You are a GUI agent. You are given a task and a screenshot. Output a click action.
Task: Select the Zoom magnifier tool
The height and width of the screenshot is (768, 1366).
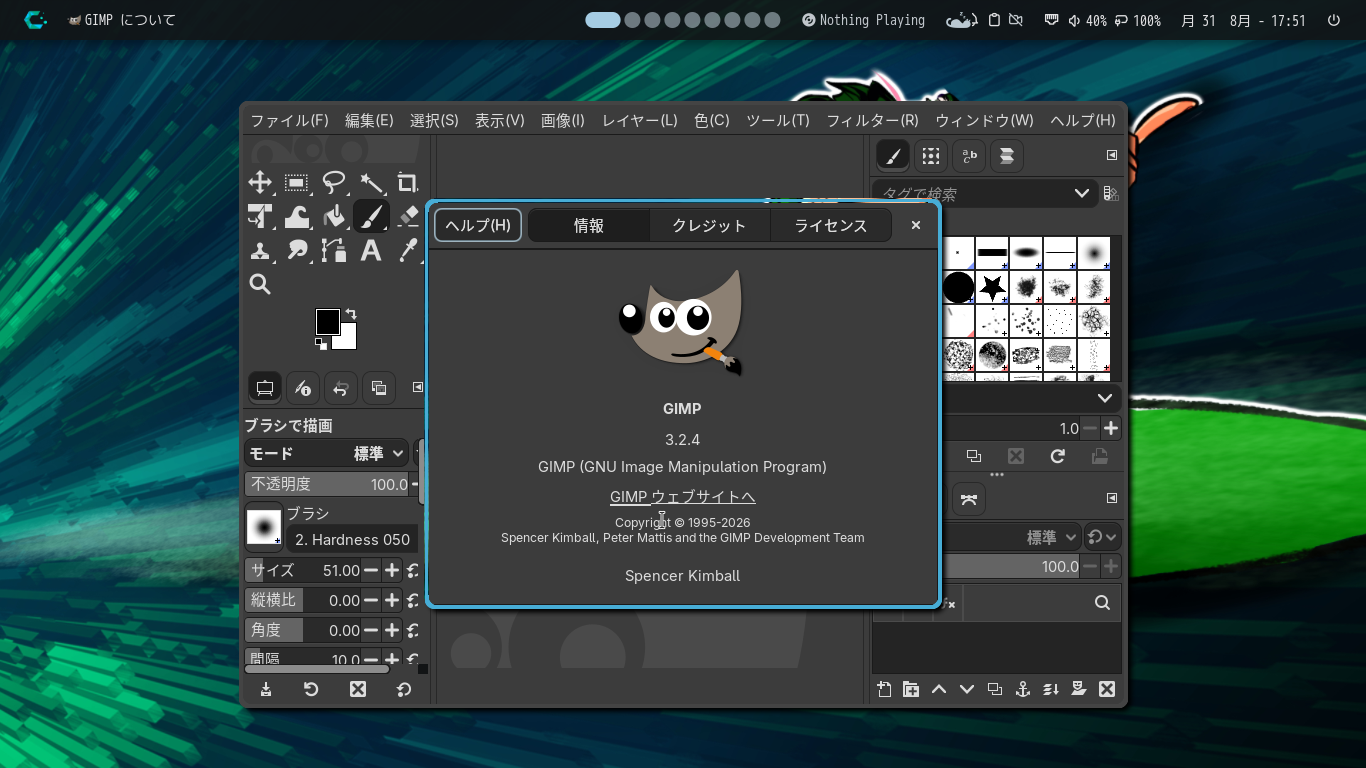pos(260,284)
